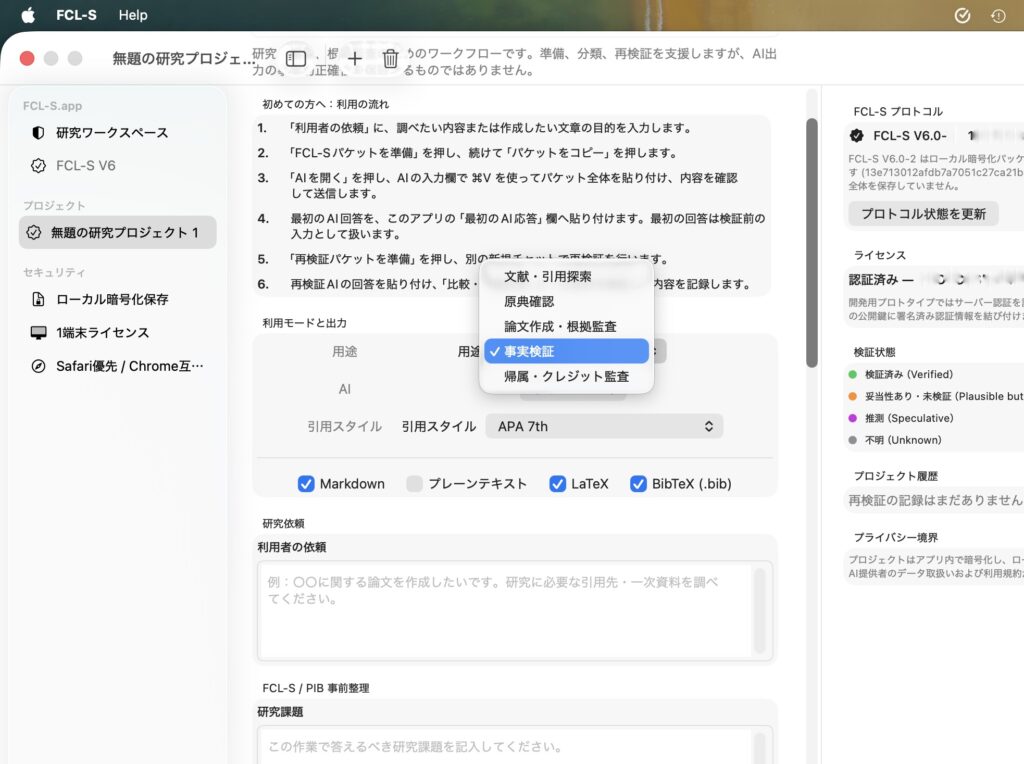1024x764 pixels.
Task: Click into the 利用者の依頼 text field
Action: (x=515, y=611)
